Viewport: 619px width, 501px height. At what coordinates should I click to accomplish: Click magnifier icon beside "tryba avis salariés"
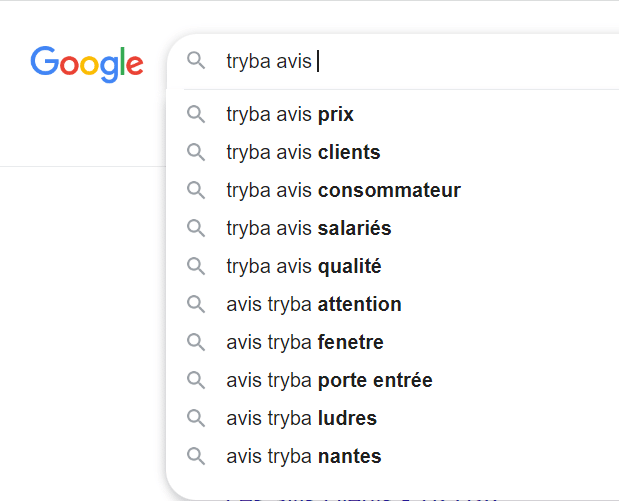pos(196,228)
